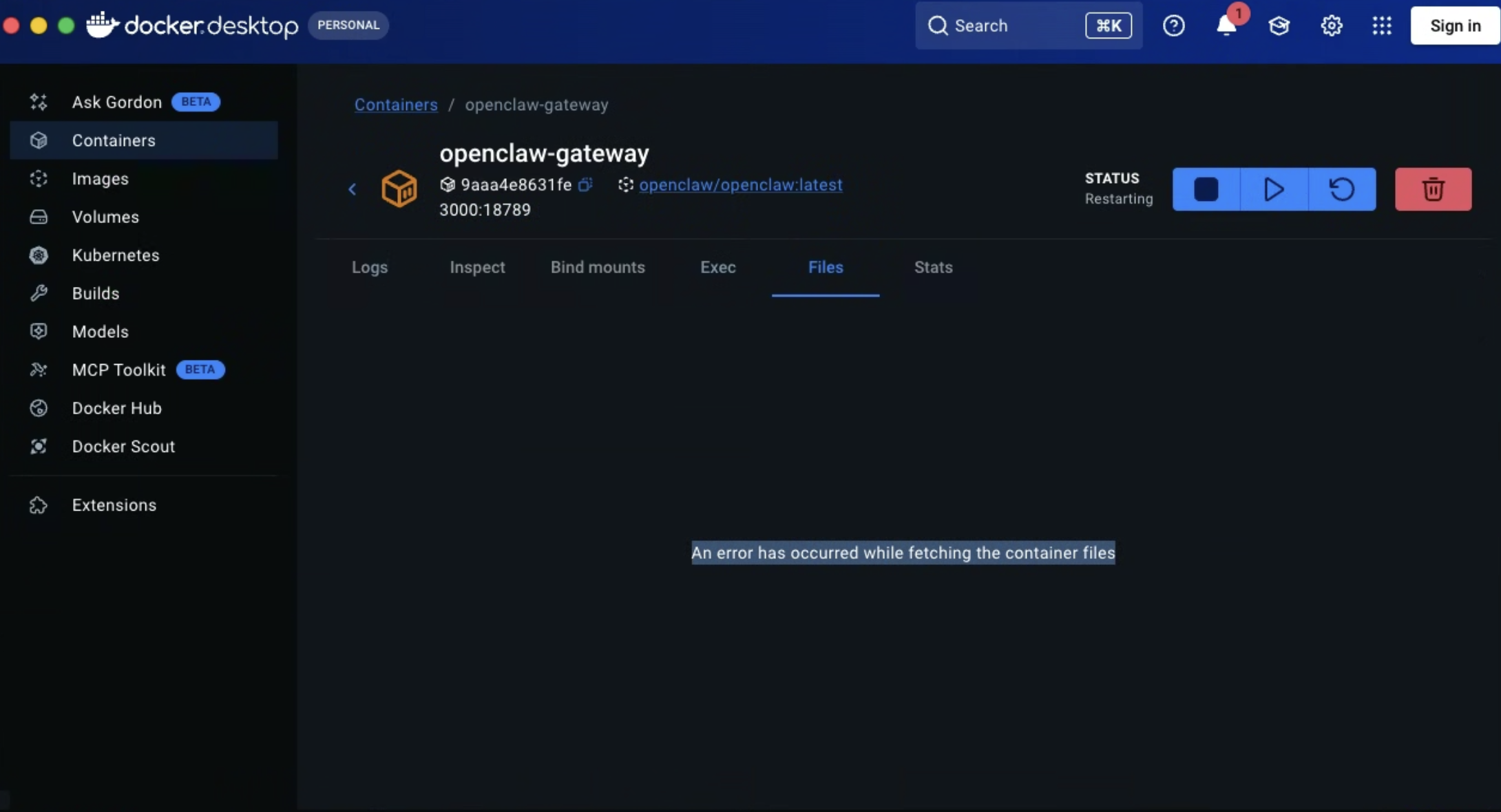Click the Sign in button
Screen dimensions: 1501x812
(x=1455, y=25)
